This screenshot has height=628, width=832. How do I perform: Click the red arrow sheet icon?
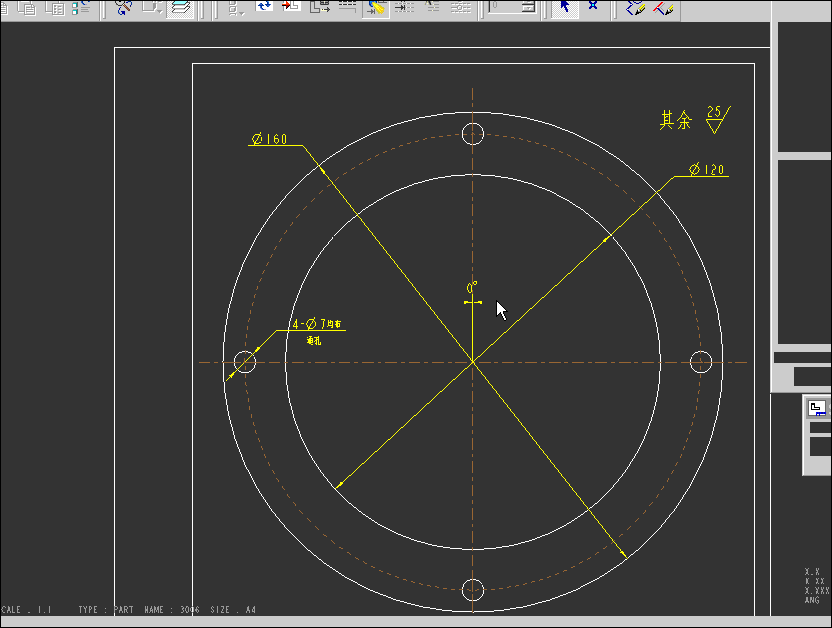click(291, 7)
